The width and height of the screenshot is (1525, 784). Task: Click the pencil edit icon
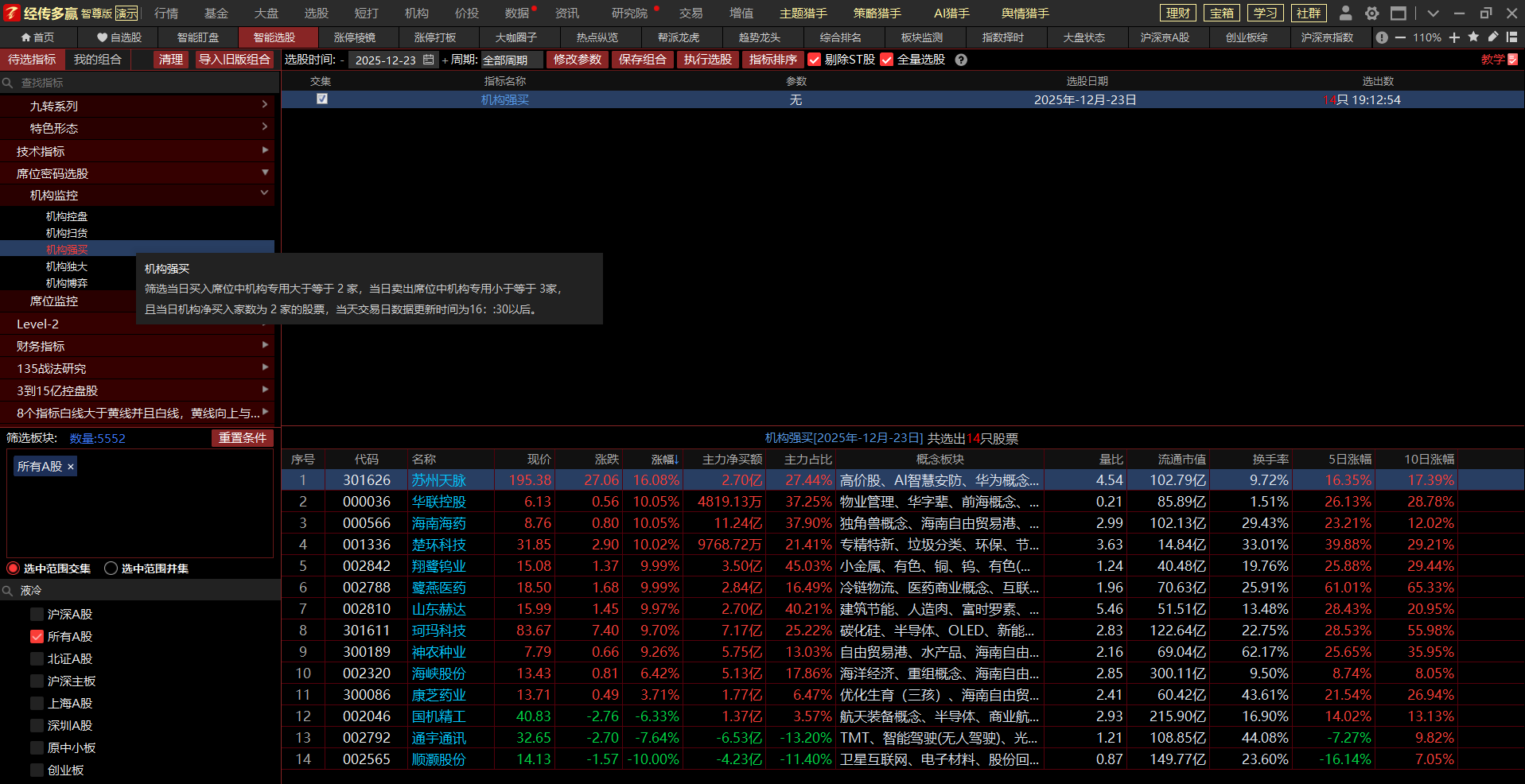(x=1492, y=37)
